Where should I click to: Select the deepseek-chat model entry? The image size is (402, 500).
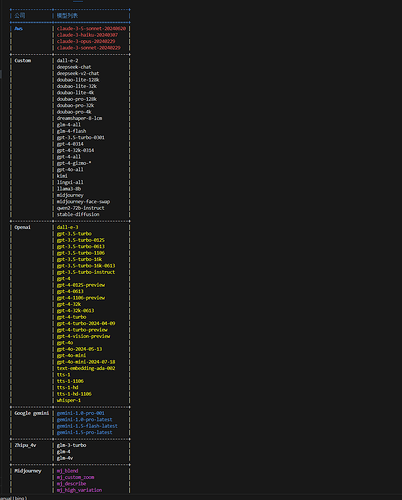click(x=74, y=67)
